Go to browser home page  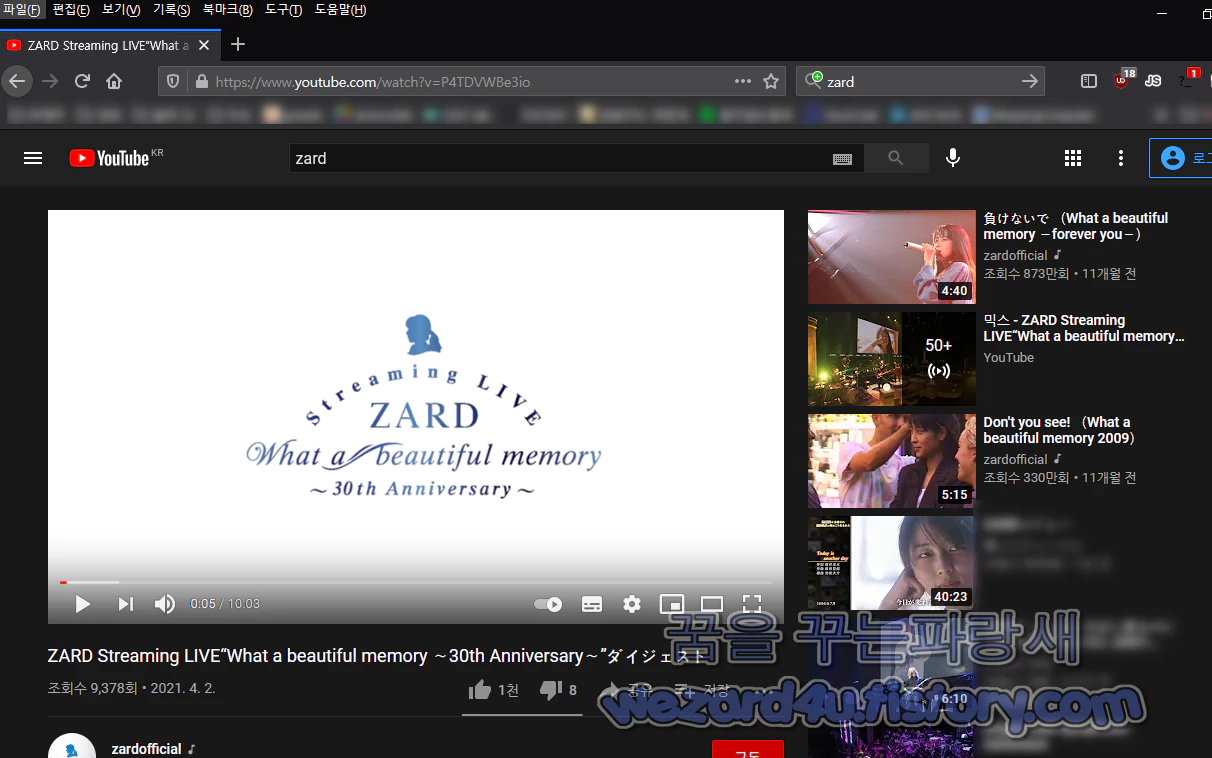pos(114,81)
